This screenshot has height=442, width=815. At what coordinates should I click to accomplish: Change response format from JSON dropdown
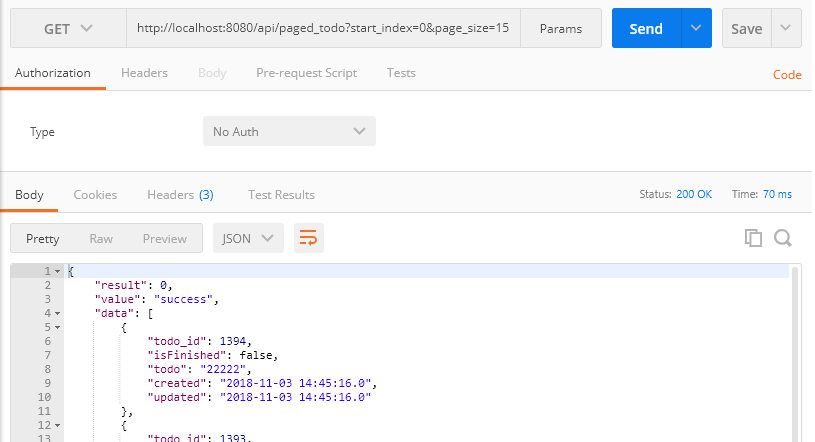click(x=248, y=238)
